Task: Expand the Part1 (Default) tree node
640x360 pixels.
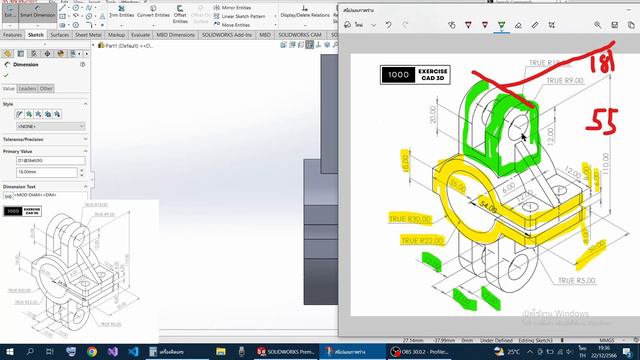Action: click(93, 46)
